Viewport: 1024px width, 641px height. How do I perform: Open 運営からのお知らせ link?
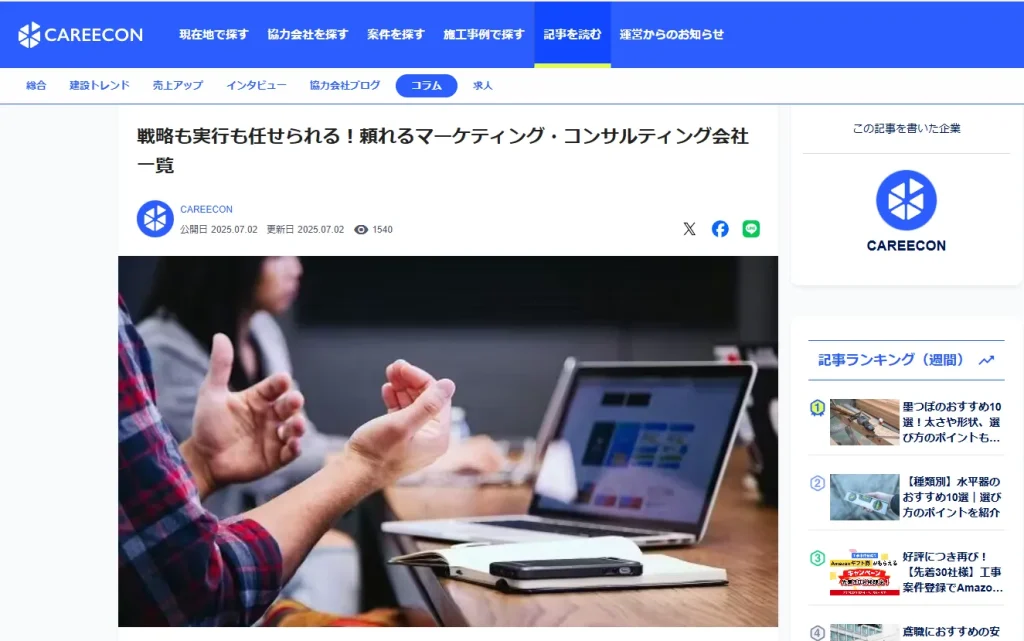[671, 35]
